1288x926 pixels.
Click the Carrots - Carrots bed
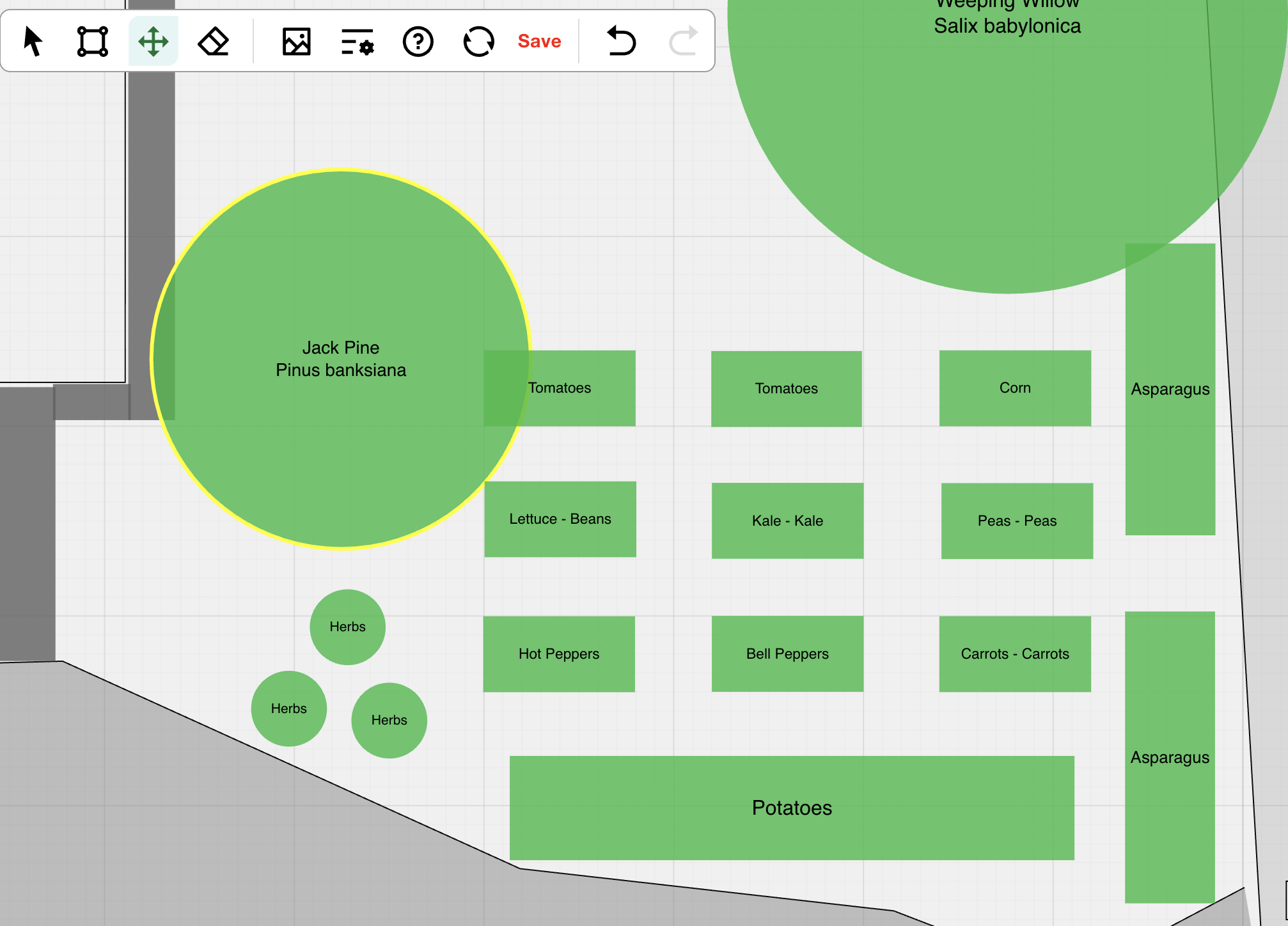(x=1015, y=654)
